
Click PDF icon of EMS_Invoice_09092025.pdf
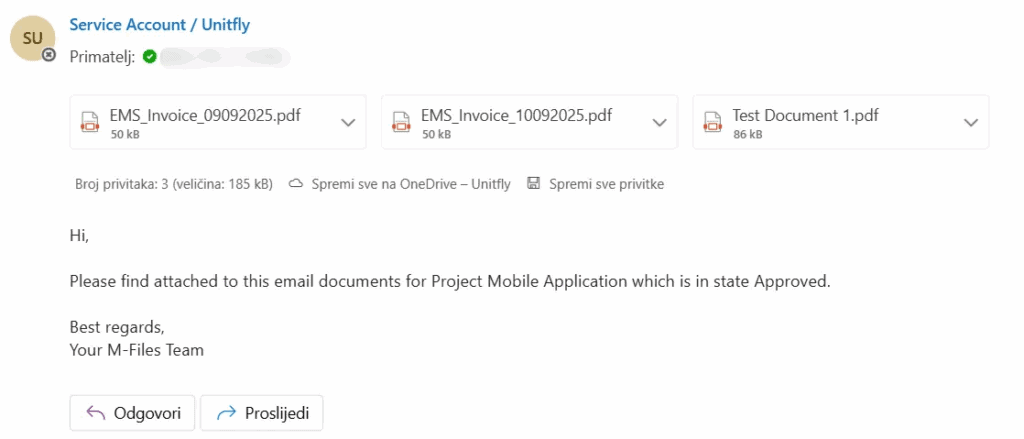90,122
